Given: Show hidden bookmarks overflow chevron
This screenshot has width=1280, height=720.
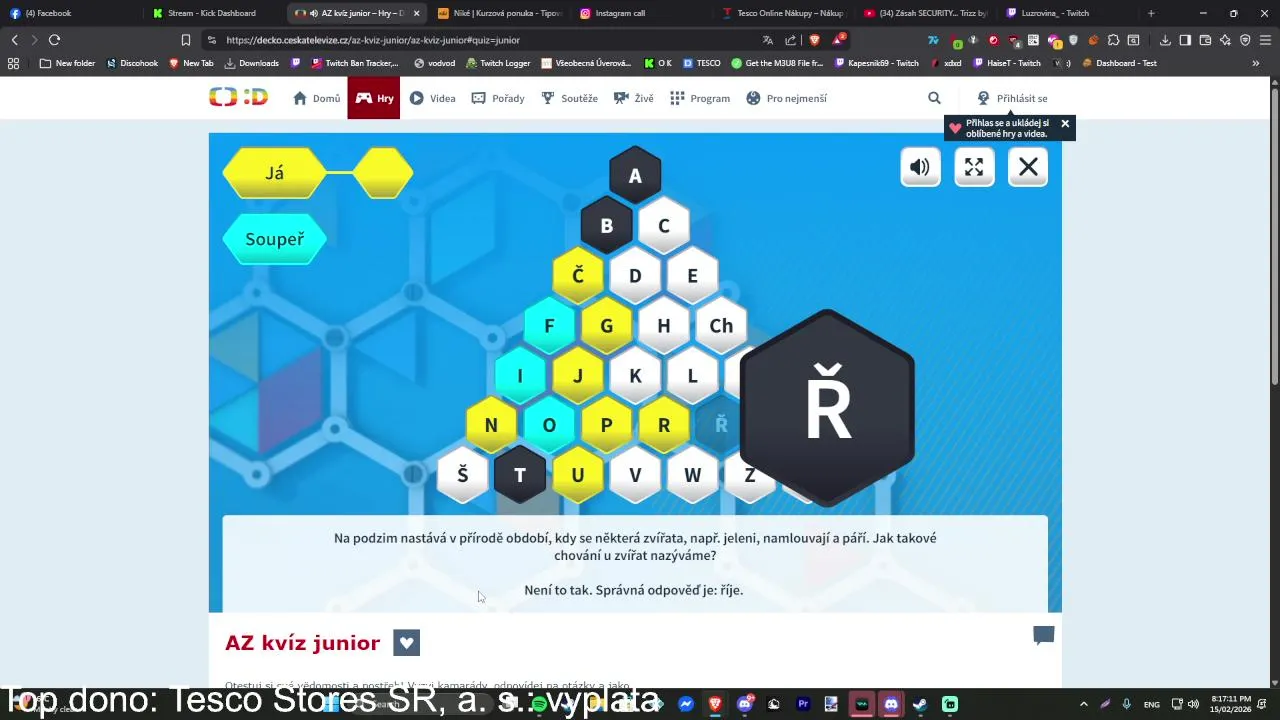Looking at the screenshot, I should point(1256,63).
